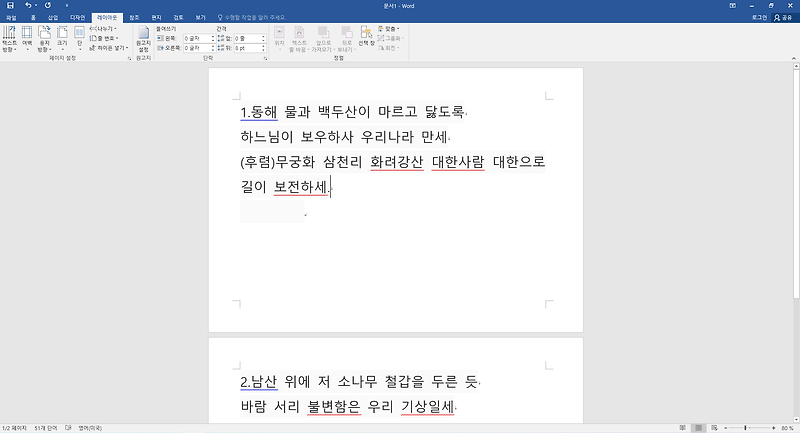Open the 텍스트 방향 (Text Direction) menu

[x=9, y=39]
